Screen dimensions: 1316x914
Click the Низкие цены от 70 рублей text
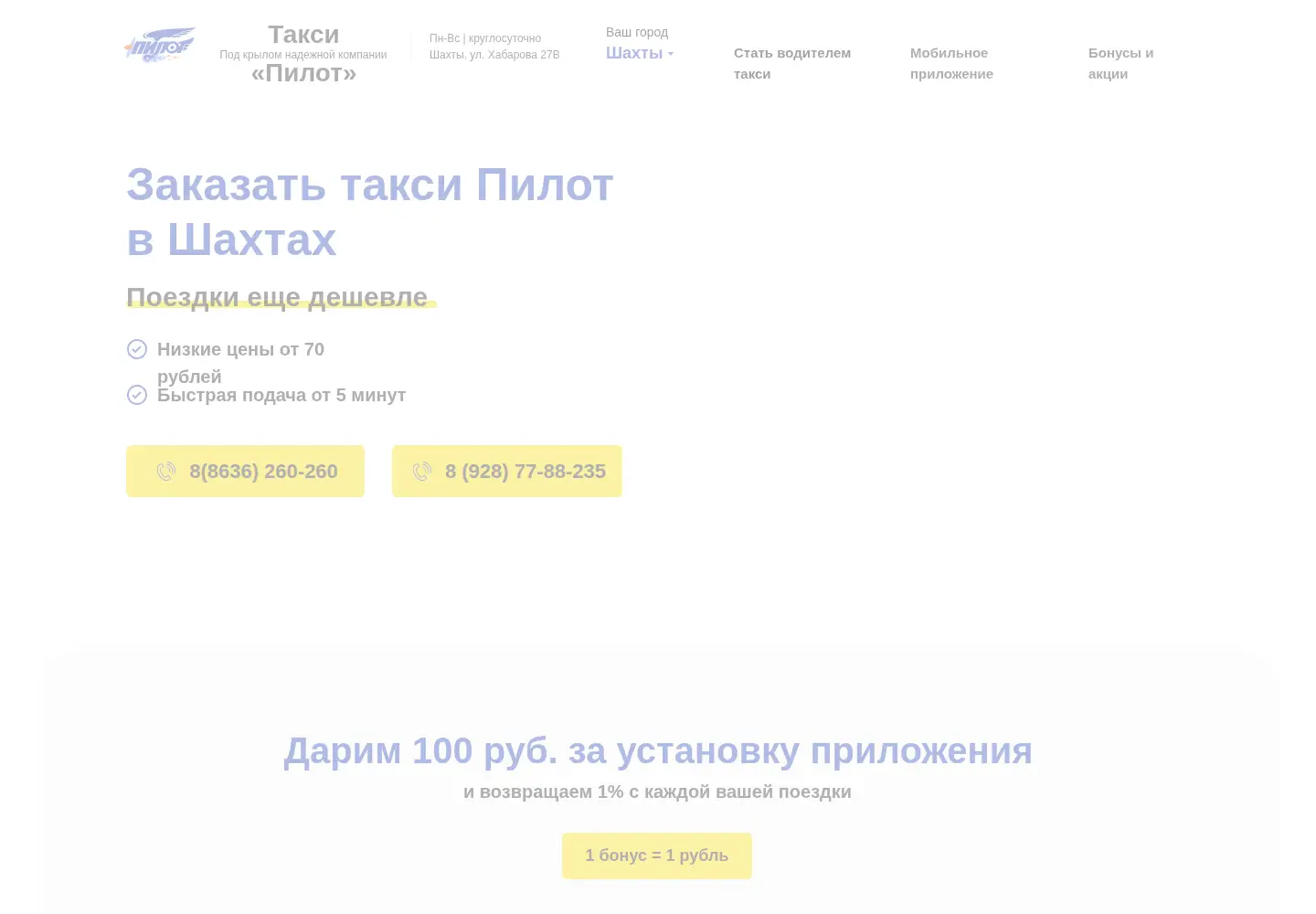[240, 363]
